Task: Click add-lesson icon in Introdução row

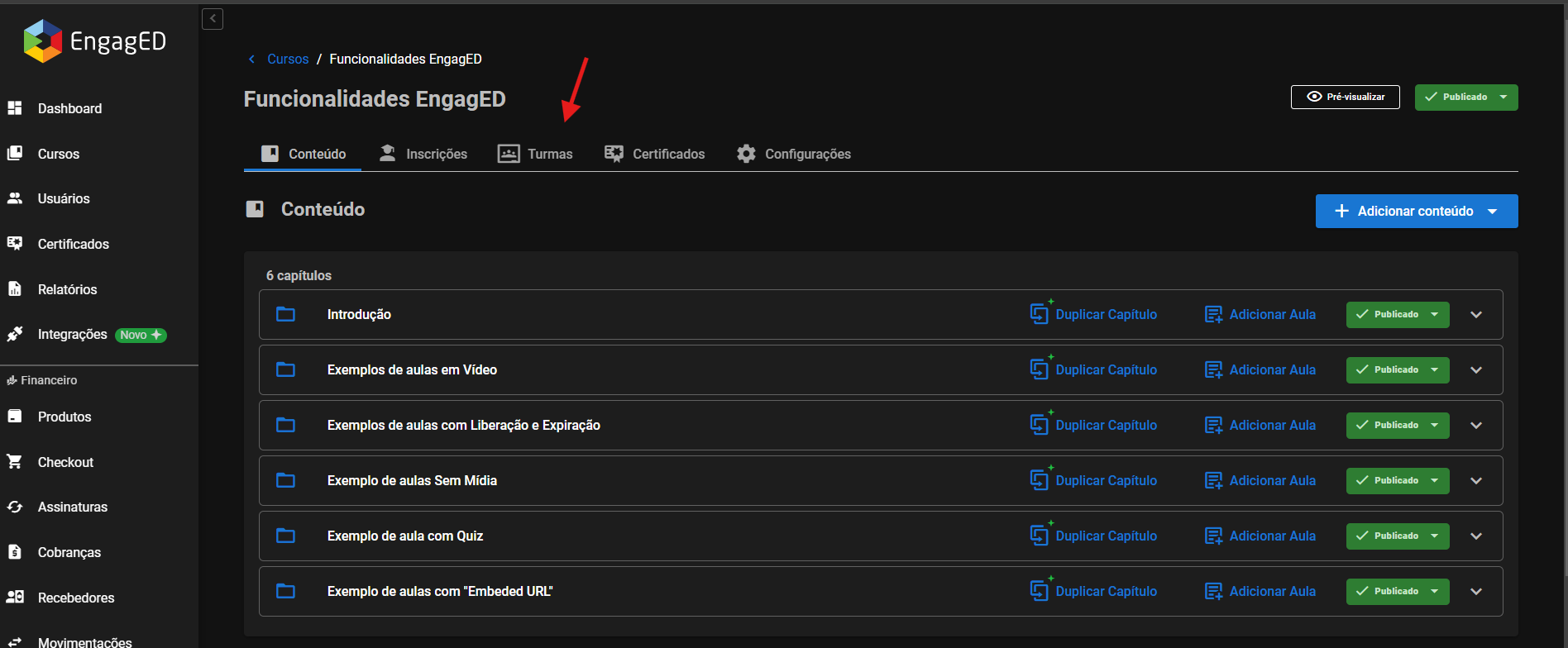Action: tap(1213, 314)
